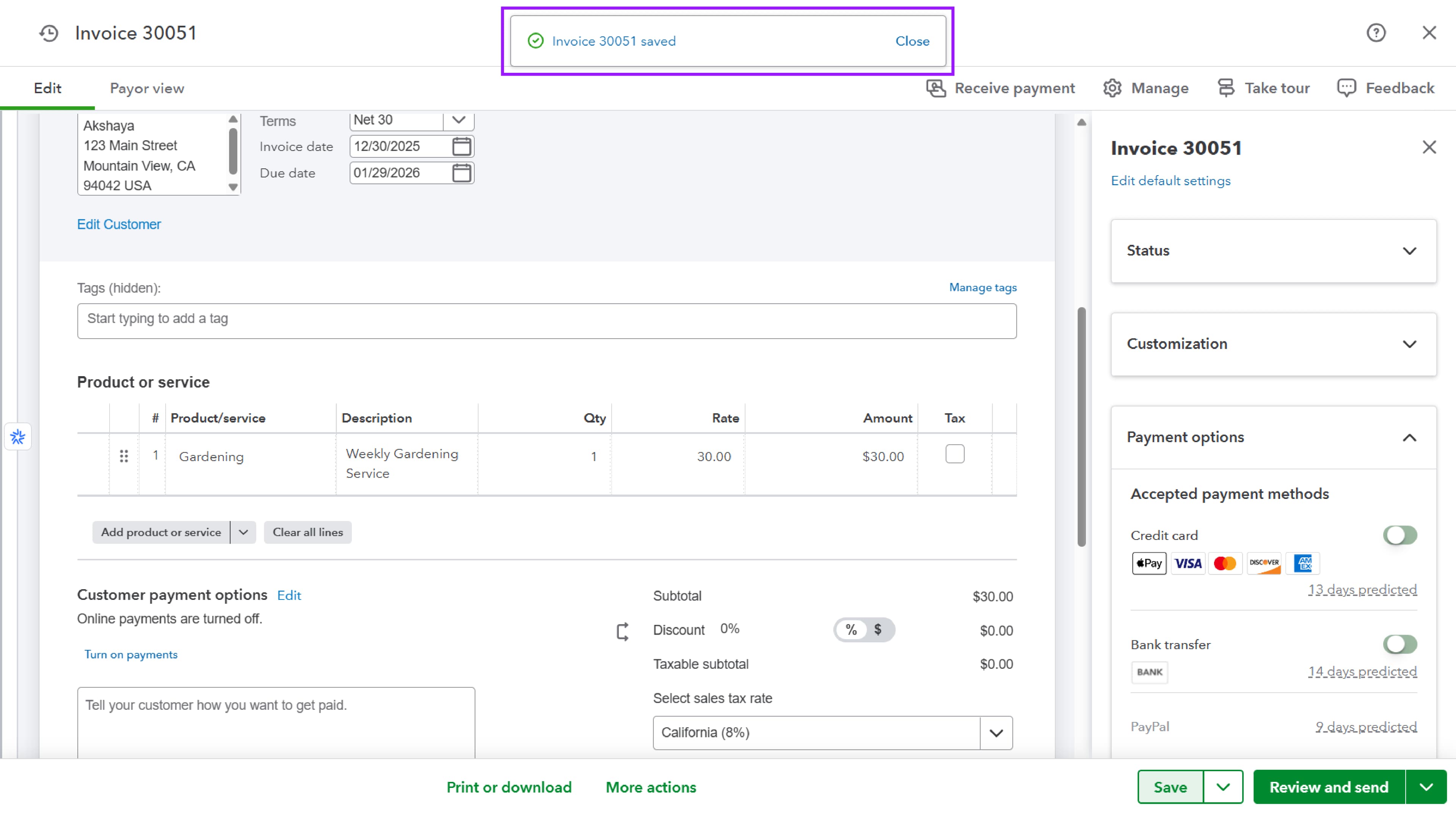The height and width of the screenshot is (819, 1456).
Task: Click the Gardening row drag handle
Action: [x=124, y=456]
